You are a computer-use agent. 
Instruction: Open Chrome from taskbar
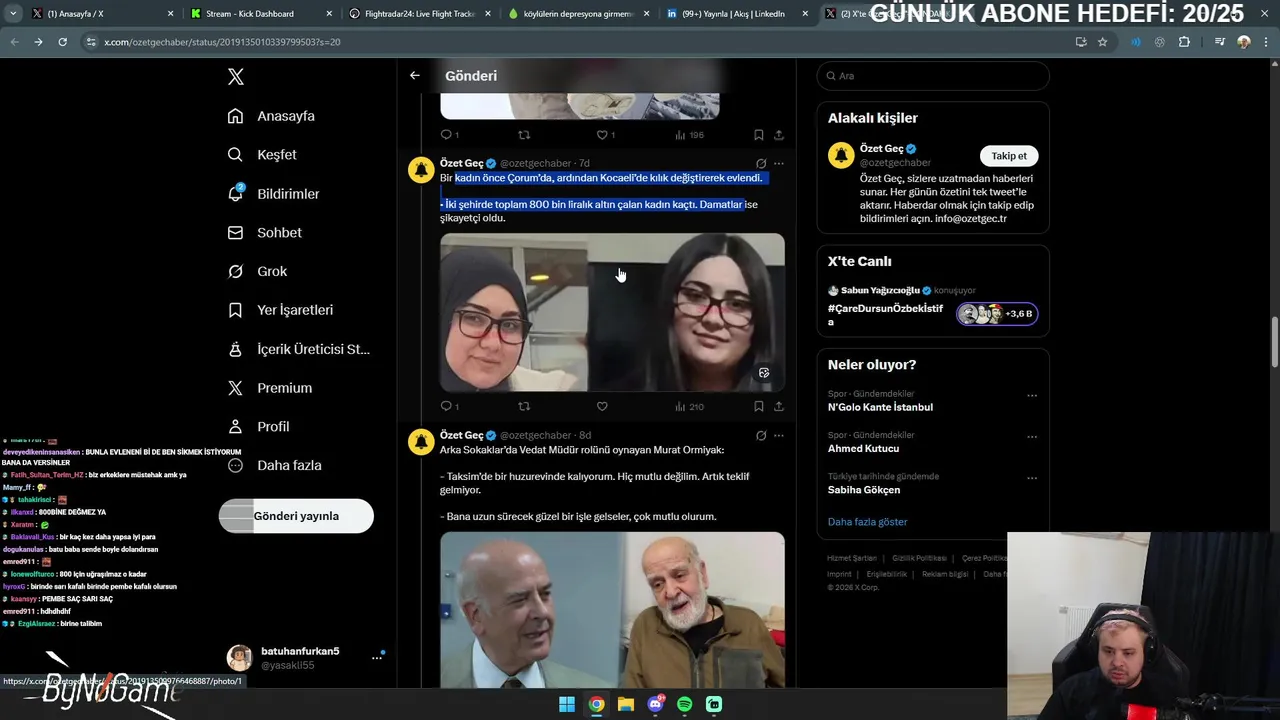[x=596, y=704]
